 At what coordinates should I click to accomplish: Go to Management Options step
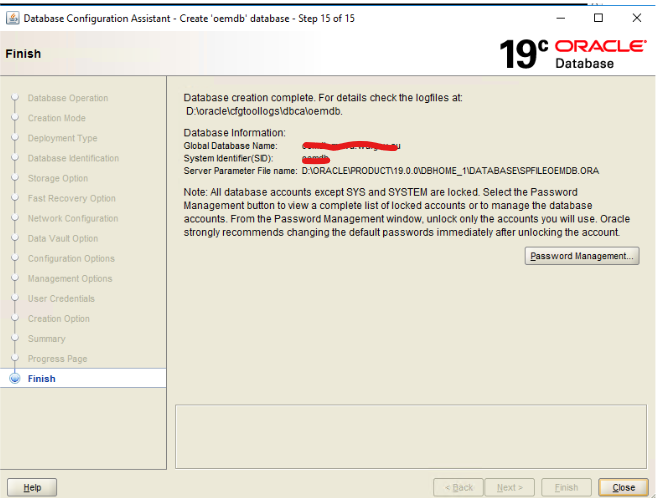[70, 278]
